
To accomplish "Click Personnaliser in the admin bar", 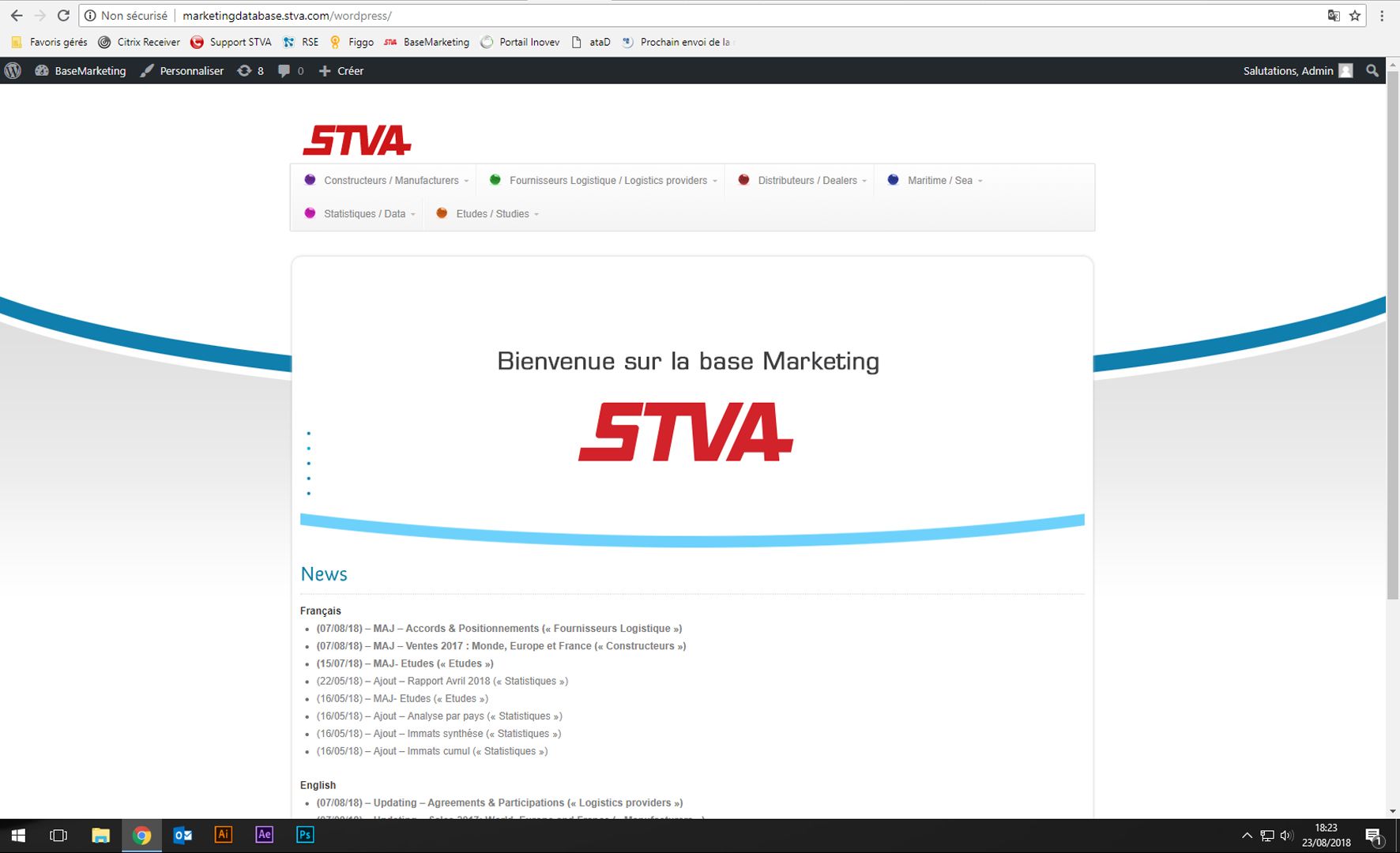I will point(183,70).
